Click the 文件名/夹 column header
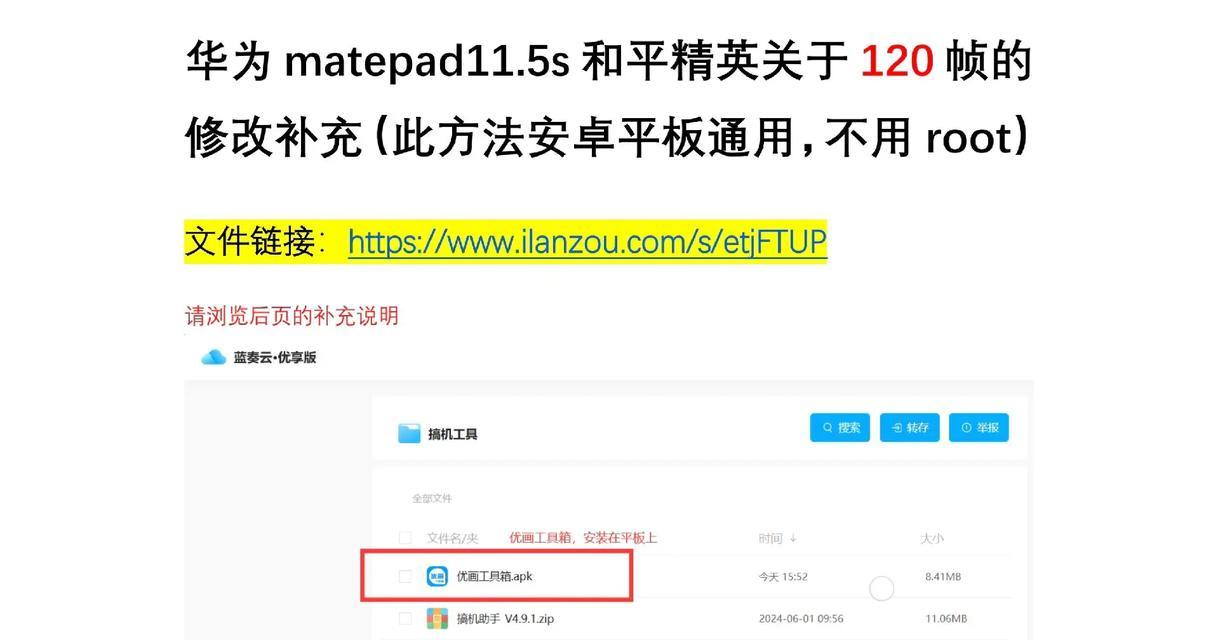 click(453, 538)
